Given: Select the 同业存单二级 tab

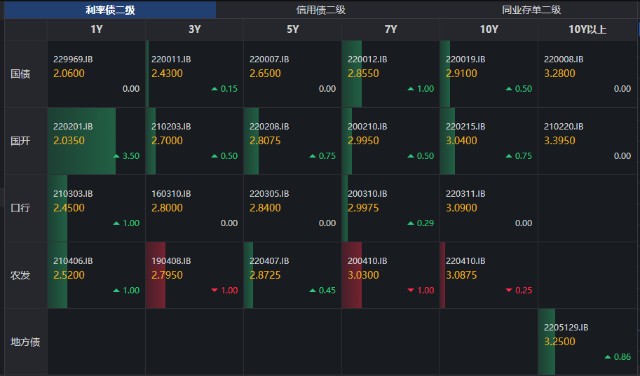Looking at the screenshot, I should pos(531,10).
